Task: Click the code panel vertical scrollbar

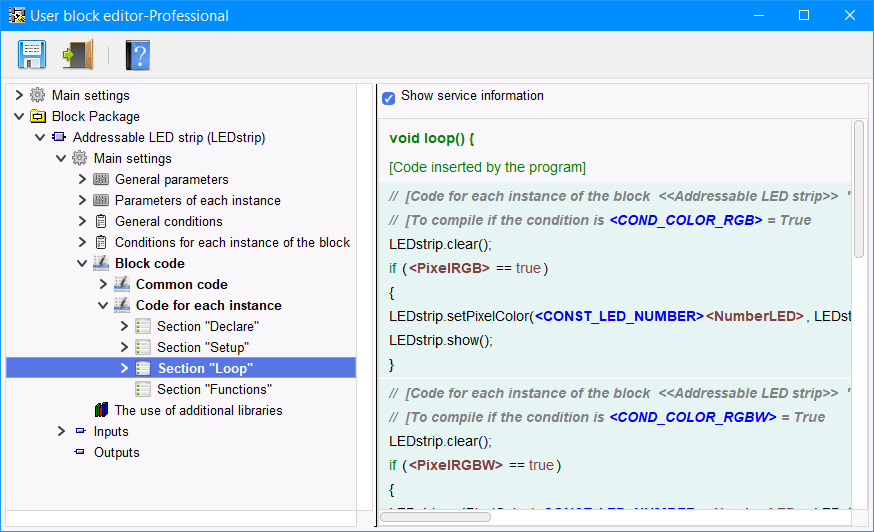Action: point(858,190)
